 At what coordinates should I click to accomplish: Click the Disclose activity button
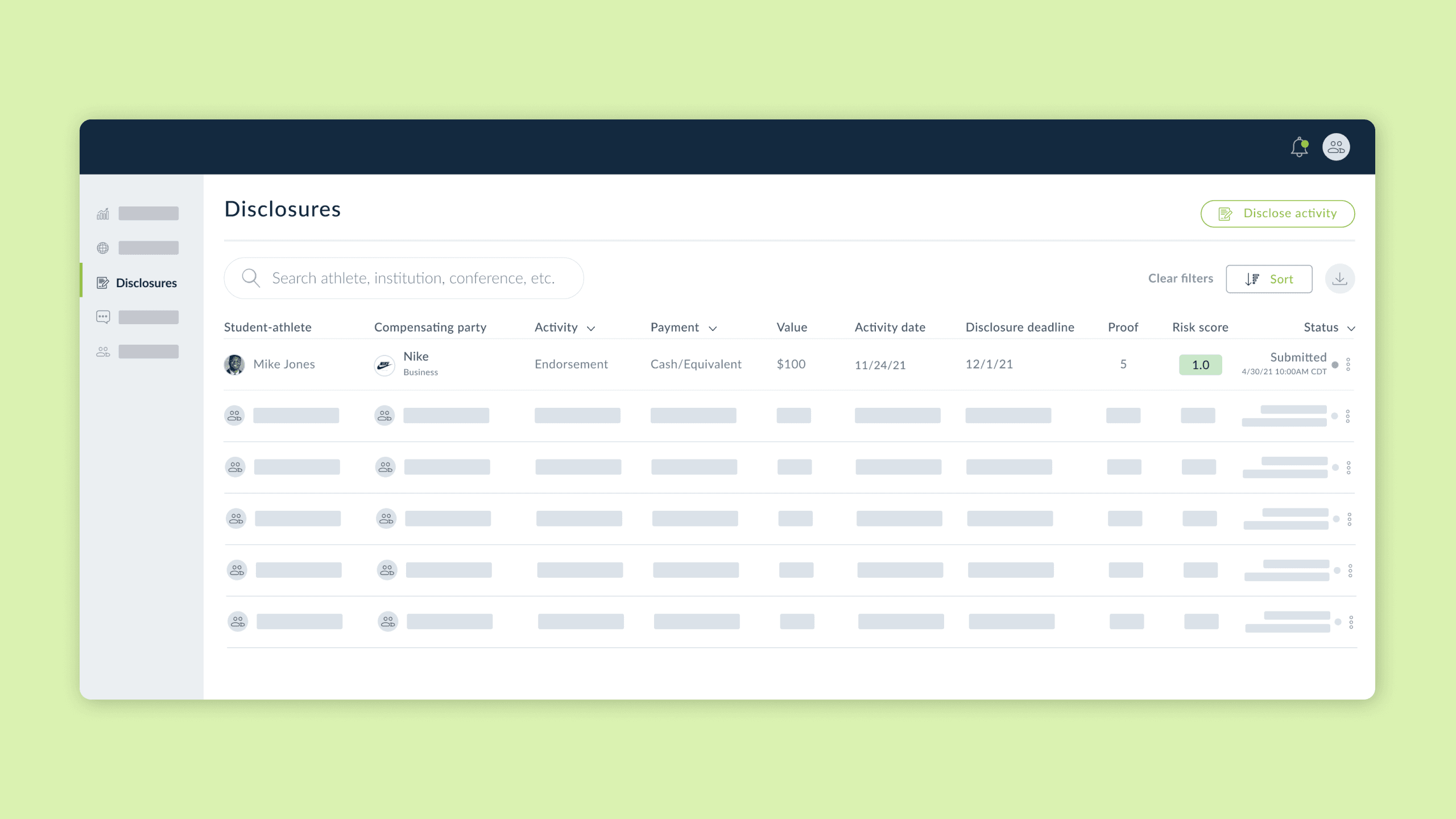[x=1277, y=213]
